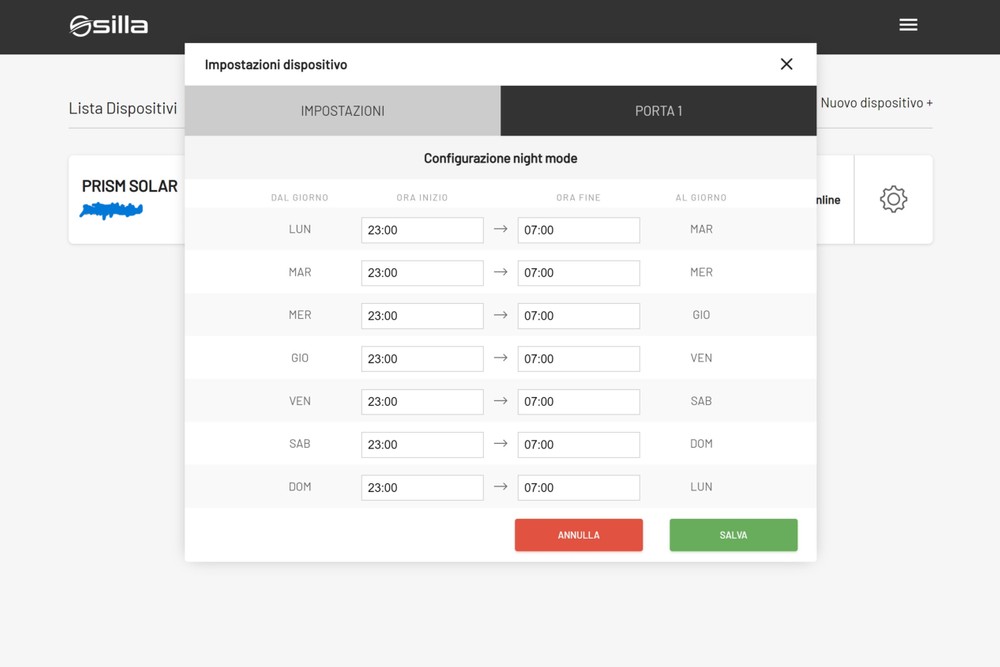Edit the SAB start time field

422,444
